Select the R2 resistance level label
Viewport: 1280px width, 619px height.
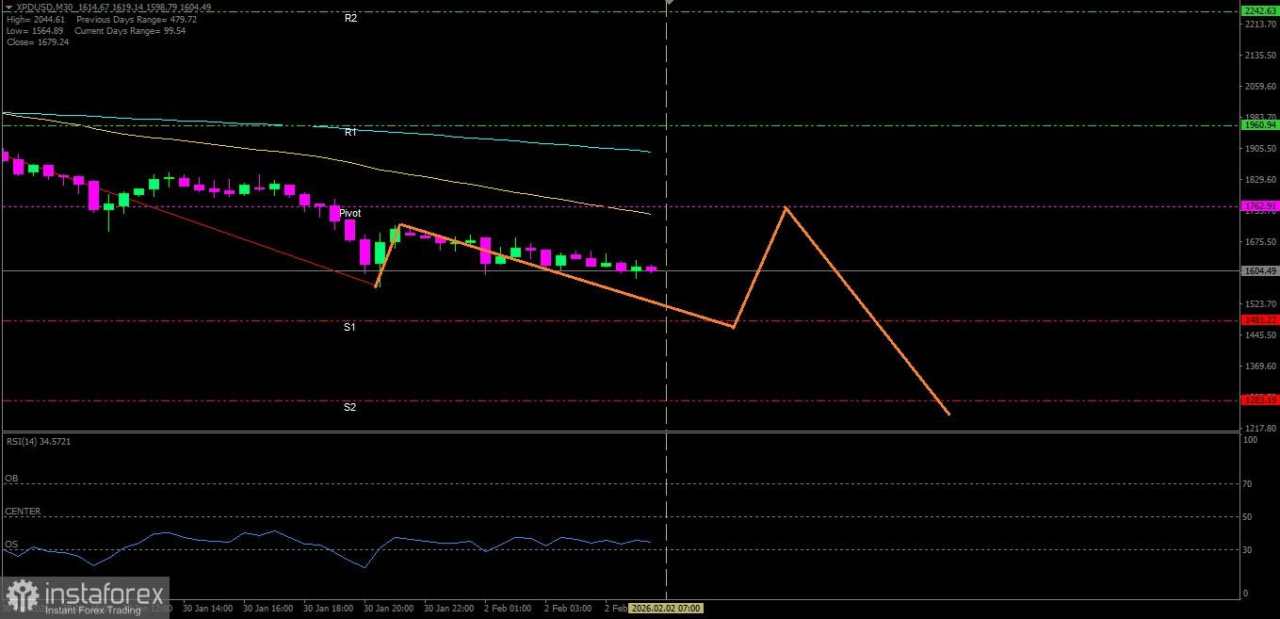350,17
